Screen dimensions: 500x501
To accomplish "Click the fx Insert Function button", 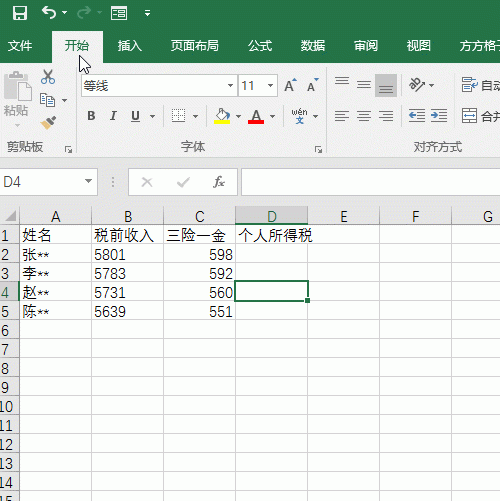I will [219, 182].
